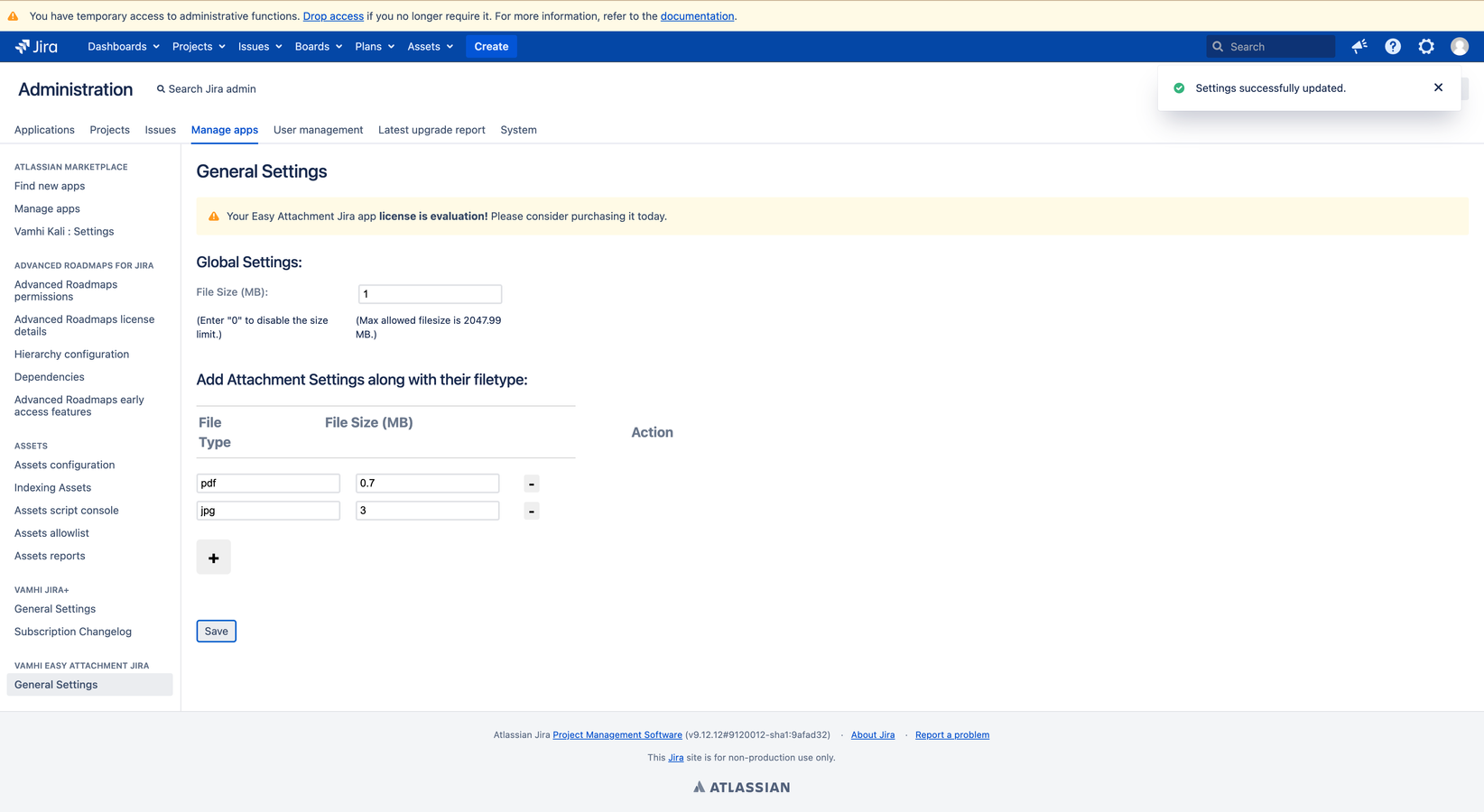Expand the Projects dropdown in top navigation

coord(199,47)
